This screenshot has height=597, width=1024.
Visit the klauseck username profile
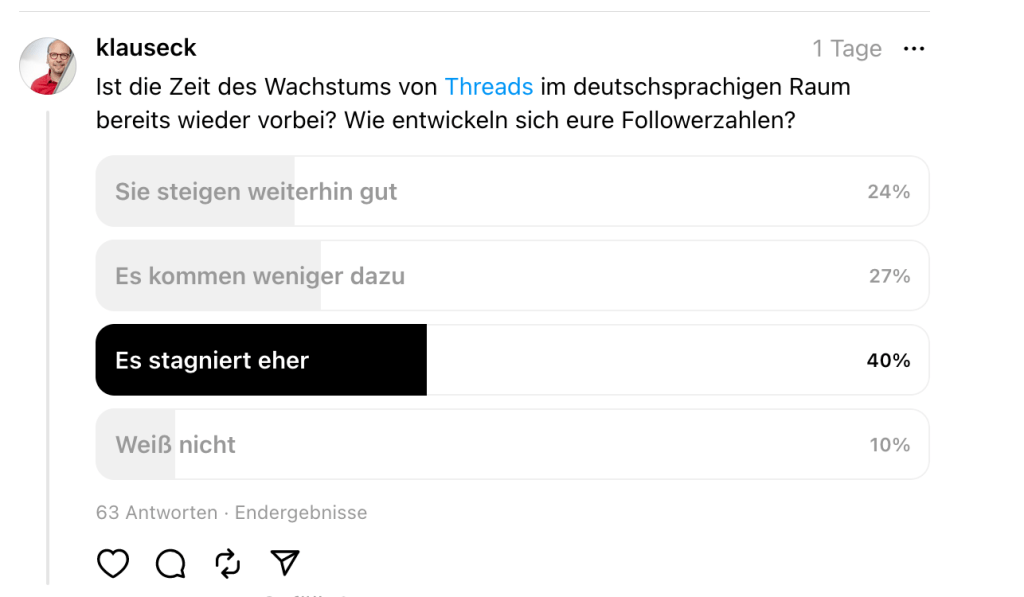(146, 47)
